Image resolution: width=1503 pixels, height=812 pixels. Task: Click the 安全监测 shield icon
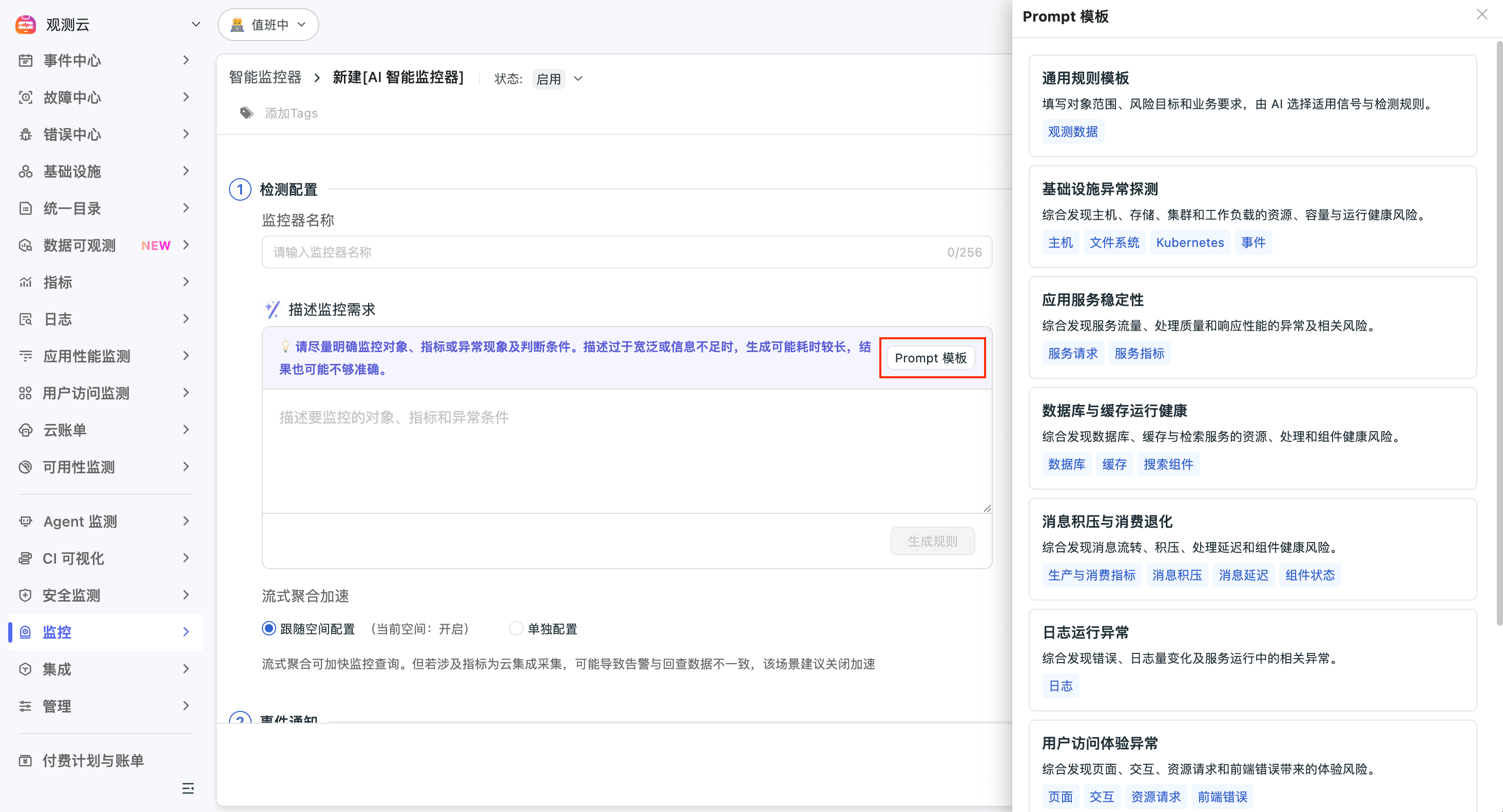pyautogui.click(x=25, y=595)
